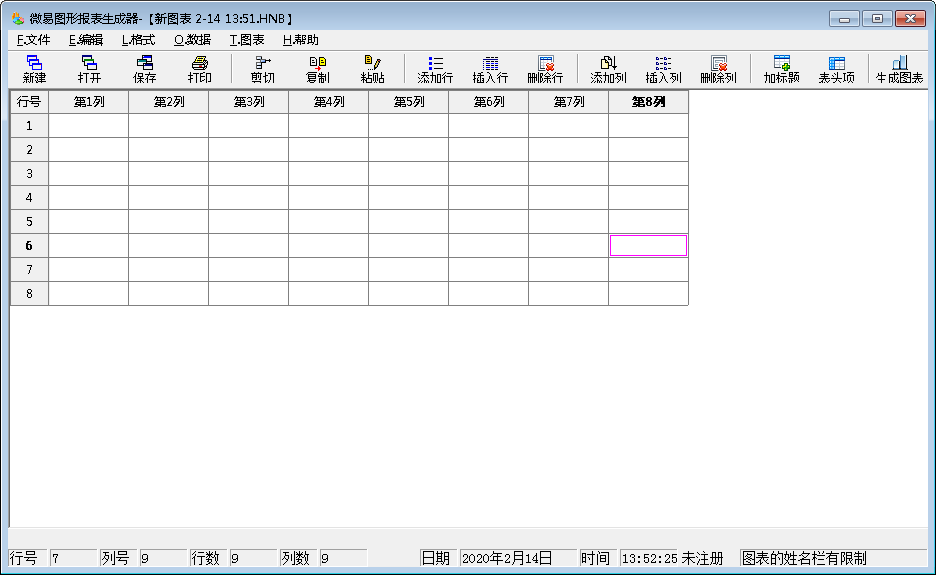Click the time 13:52:25 in status bar
Viewport: 936px width, 575px height.
[649, 558]
